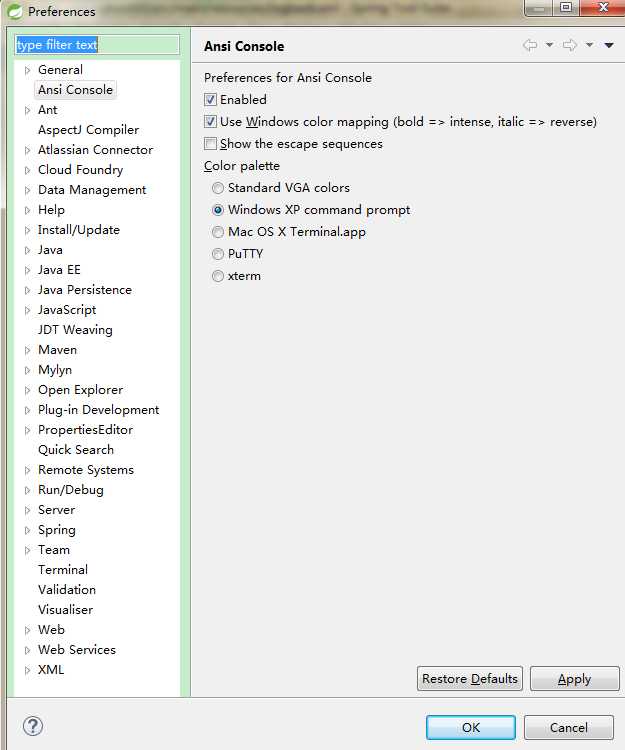The height and width of the screenshot is (750, 625).
Task: Open Open Explorer preferences
Action: click(80, 390)
